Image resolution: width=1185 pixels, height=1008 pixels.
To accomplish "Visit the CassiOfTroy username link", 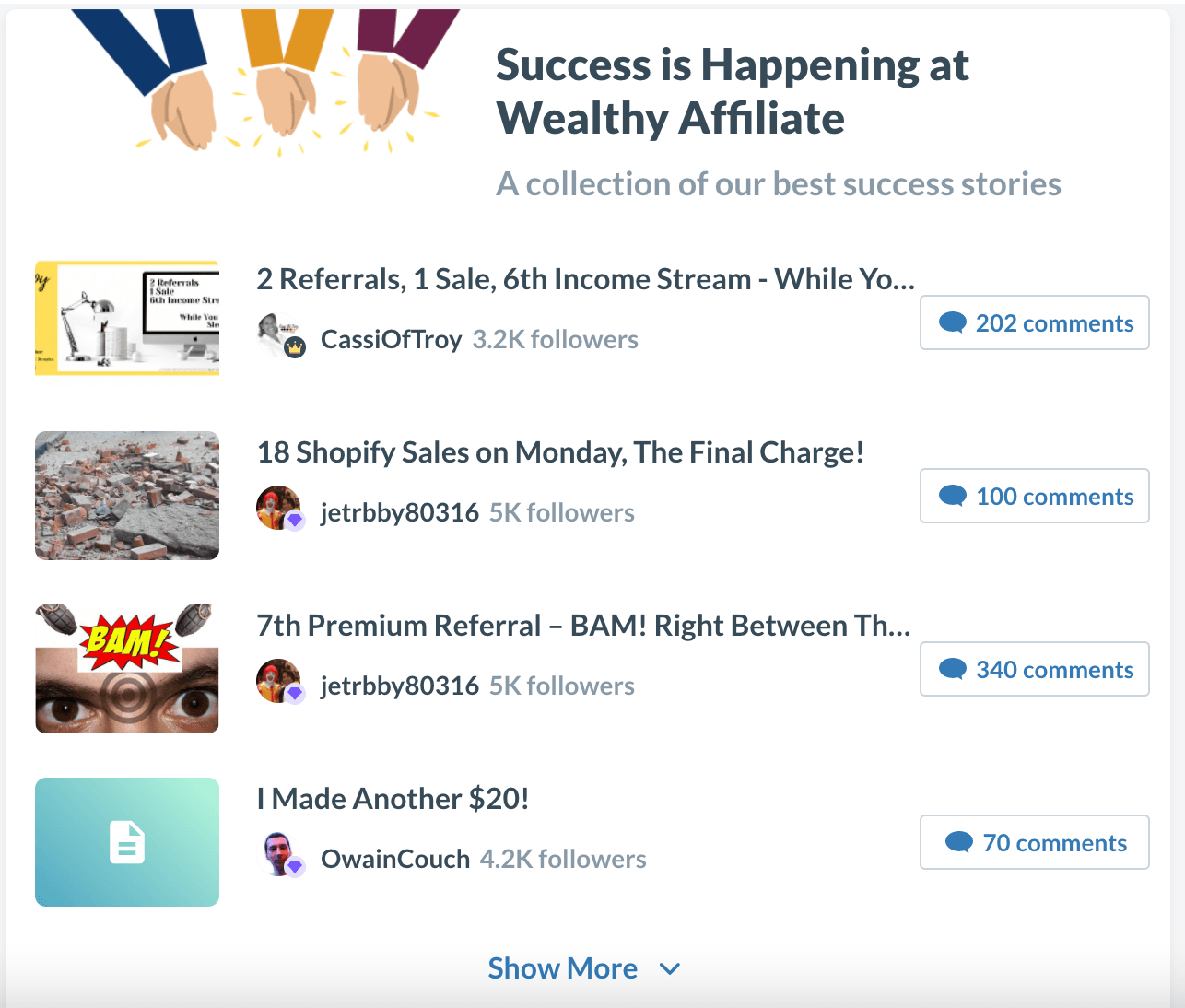I will [x=391, y=340].
